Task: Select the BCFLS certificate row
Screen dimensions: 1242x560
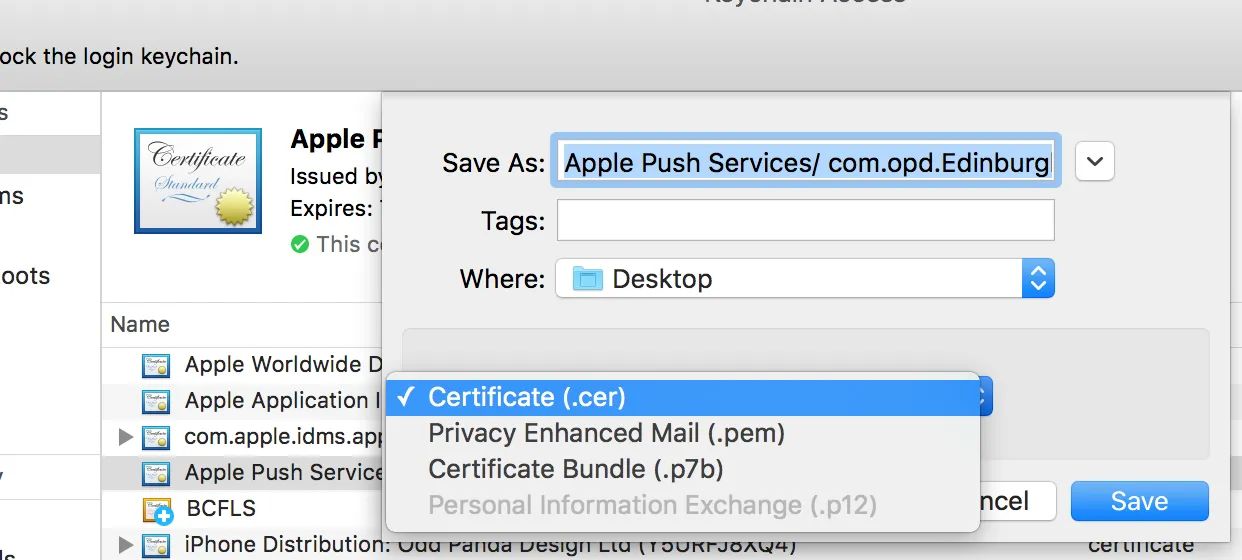Action: (x=244, y=508)
